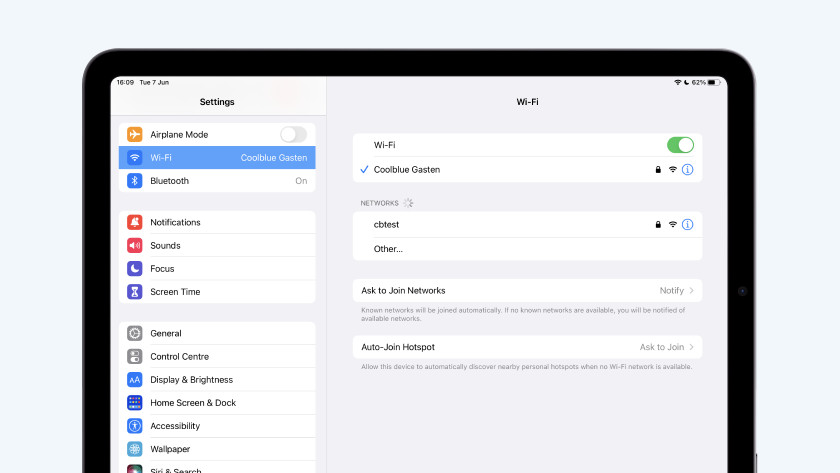Open Auto-Join Hotspot setting chevron

coord(690,347)
